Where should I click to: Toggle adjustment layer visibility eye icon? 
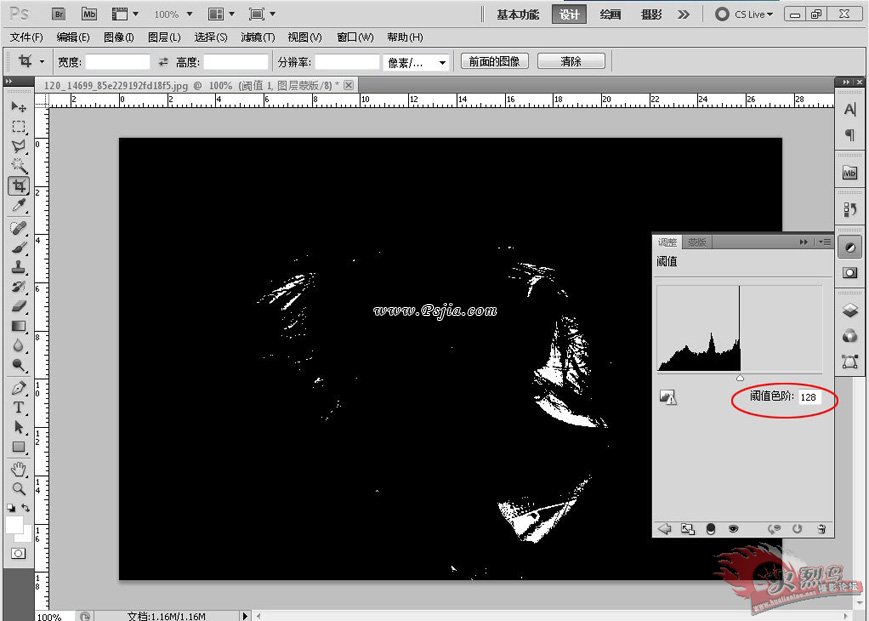click(733, 529)
